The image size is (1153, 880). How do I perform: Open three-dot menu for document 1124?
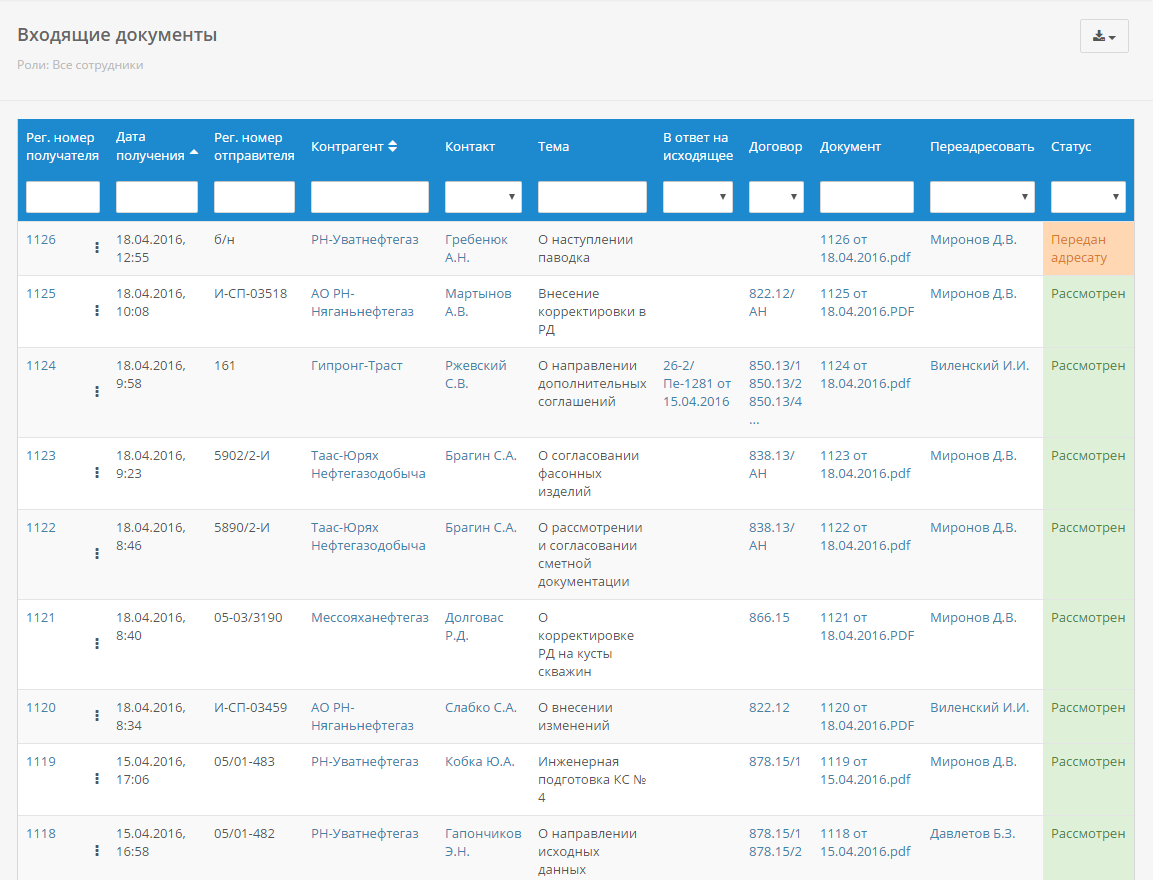[x=97, y=392]
